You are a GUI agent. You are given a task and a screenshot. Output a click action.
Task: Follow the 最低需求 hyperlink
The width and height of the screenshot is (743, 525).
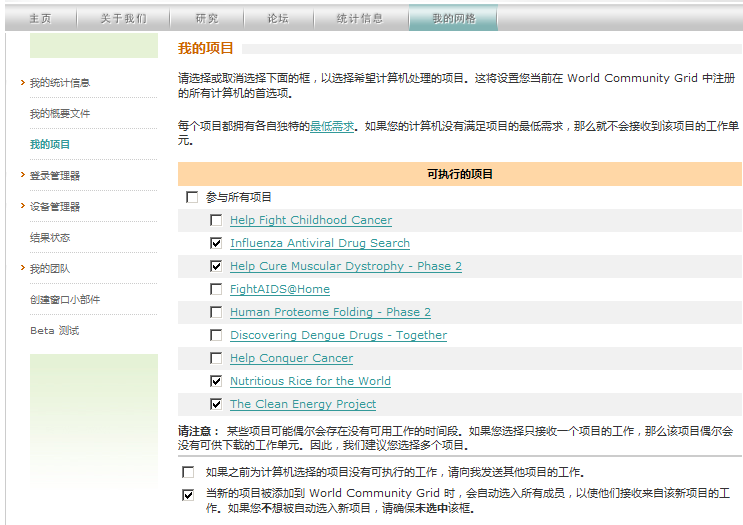pyautogui.click(x=332, y=127)
